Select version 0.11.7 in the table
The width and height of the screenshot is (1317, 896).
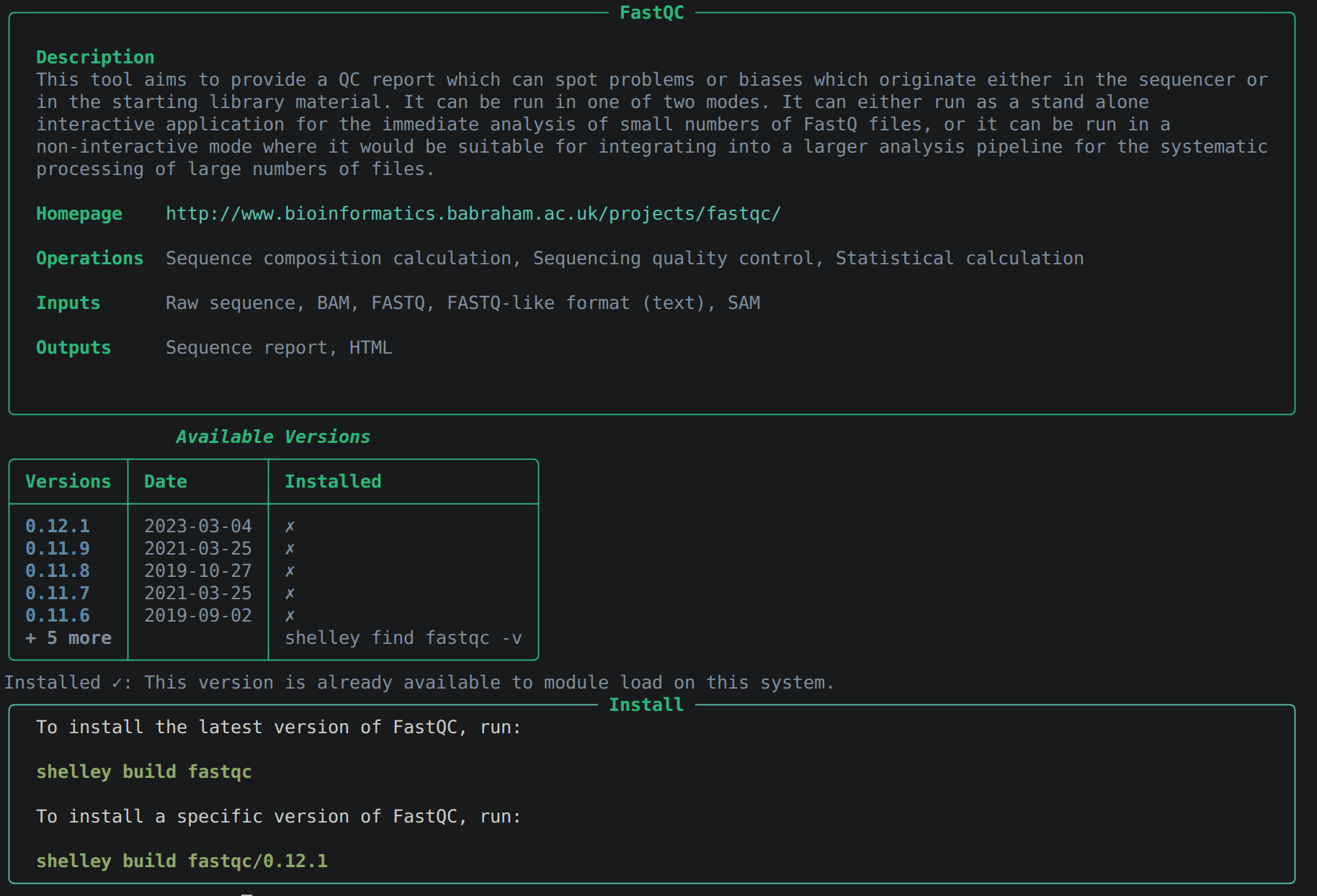(58, 593)
